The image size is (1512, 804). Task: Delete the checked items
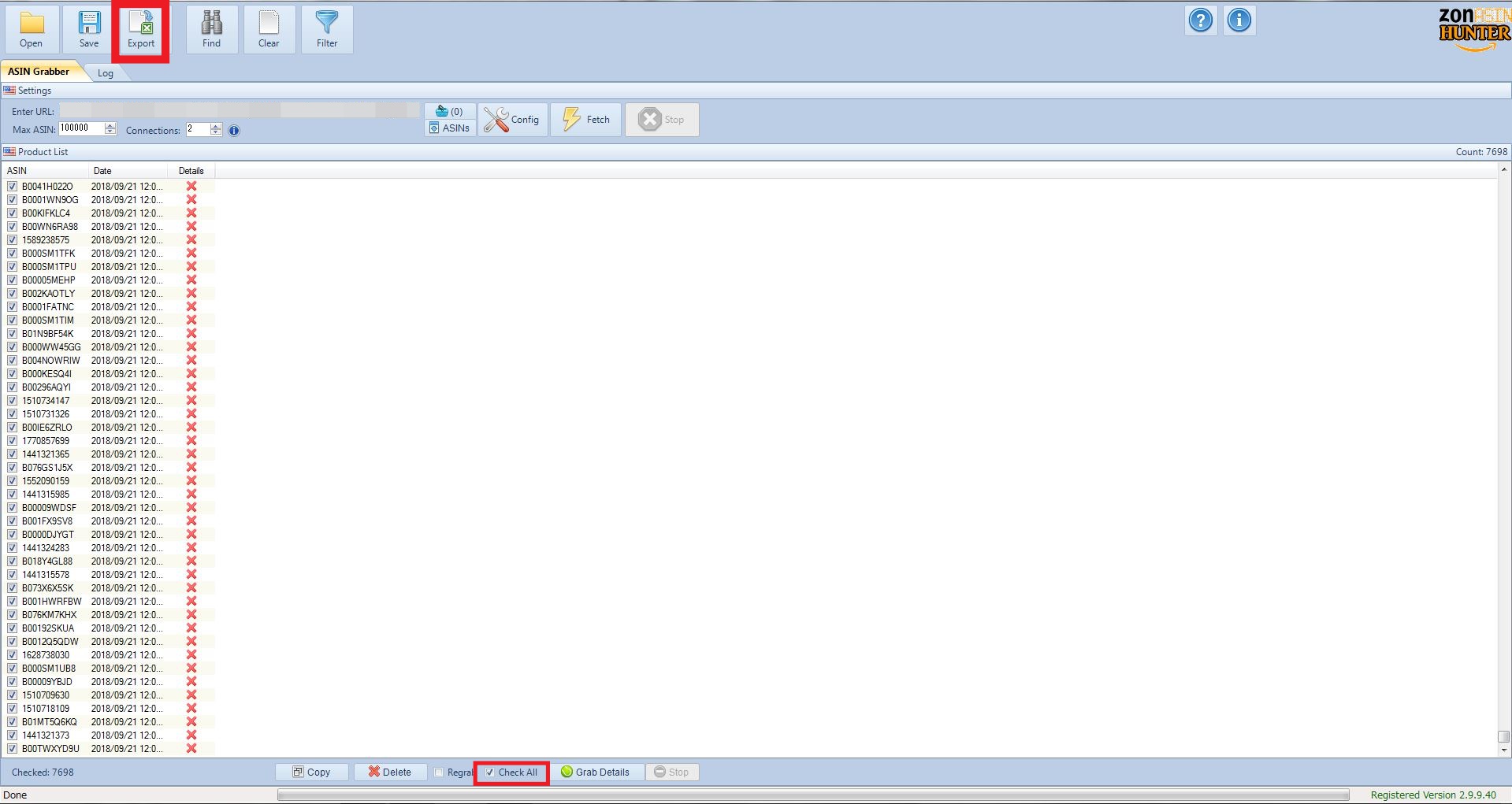tap(390, 773)
